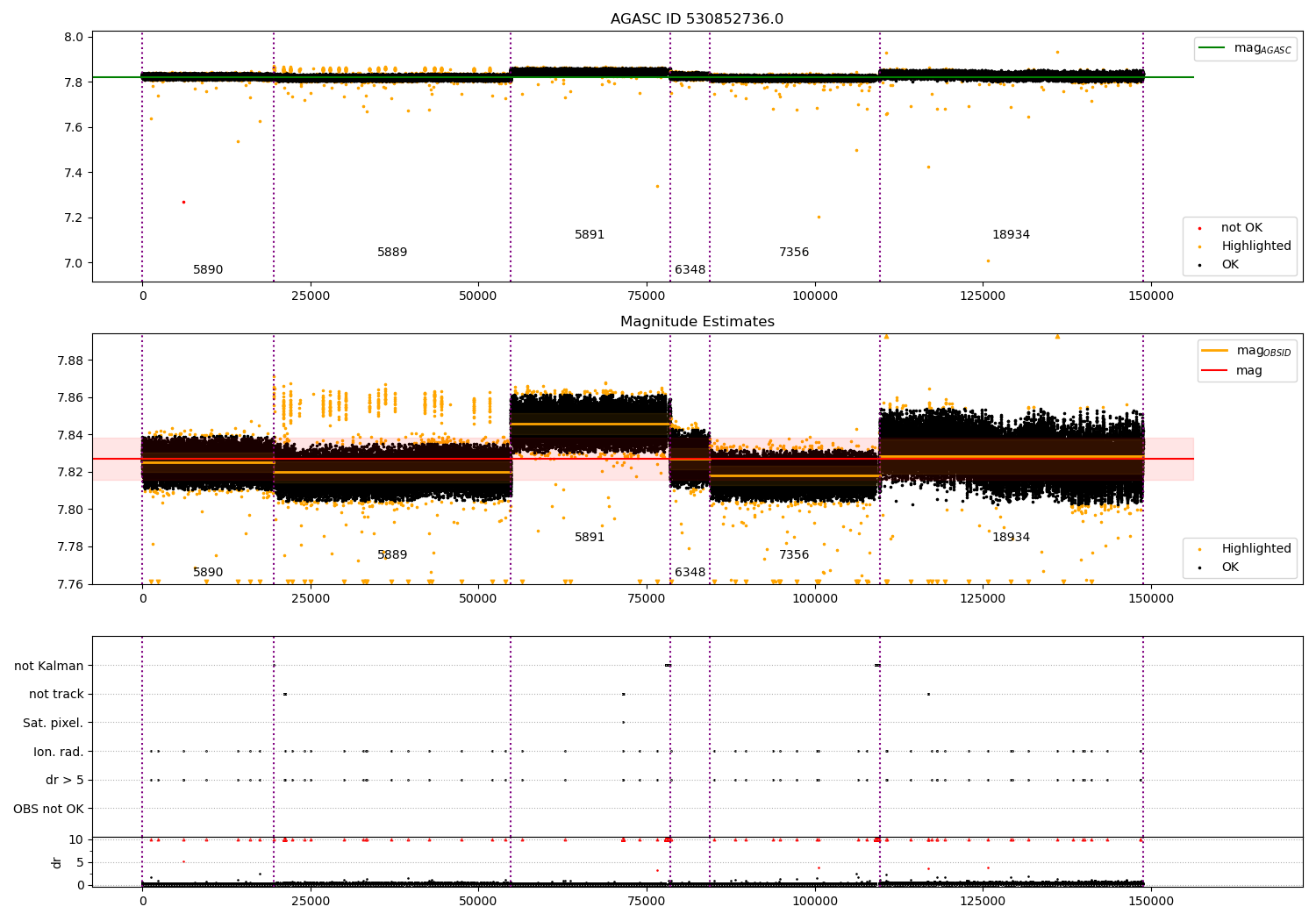Click 'not OK' legend entry in top plot

pyautogui.click(x=1241, y=228)
